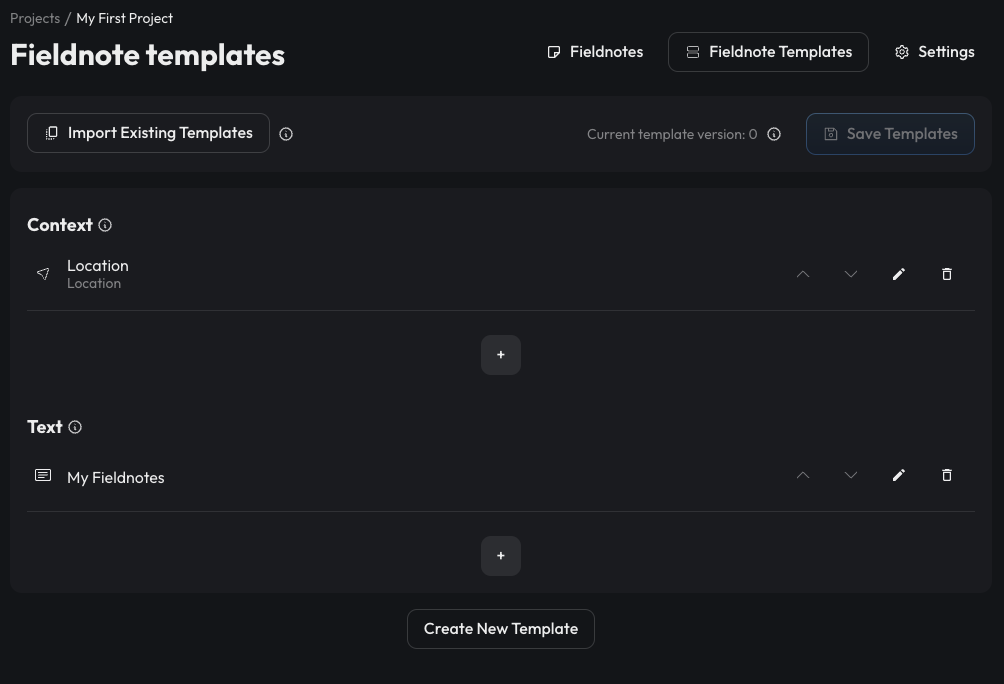Image resolution: width=1004 pixels, height=684 pixels.
Task: Go to Projects breadcrumb link
Action: (x=35, y=18)
